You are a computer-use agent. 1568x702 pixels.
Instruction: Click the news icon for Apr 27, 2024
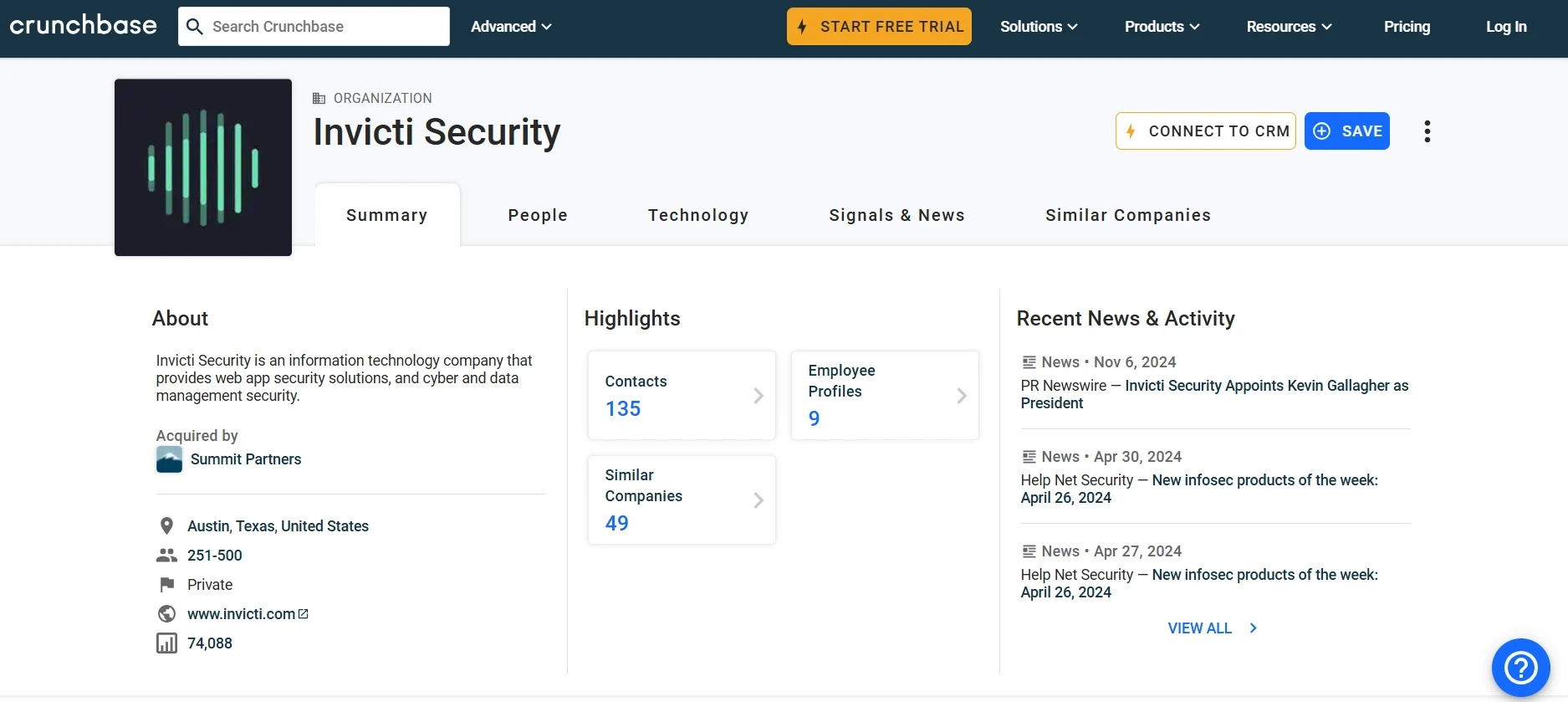point(1029,551)
